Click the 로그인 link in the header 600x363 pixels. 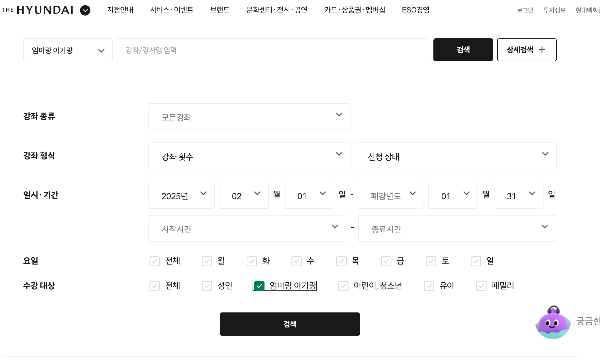(525, 10)
